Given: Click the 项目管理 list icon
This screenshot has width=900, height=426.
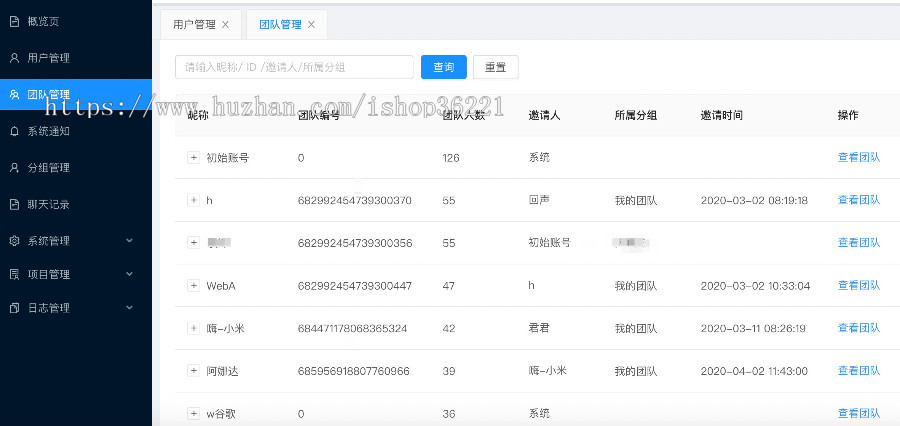Looking at the screenshot, I should click(x=14, y=274).
